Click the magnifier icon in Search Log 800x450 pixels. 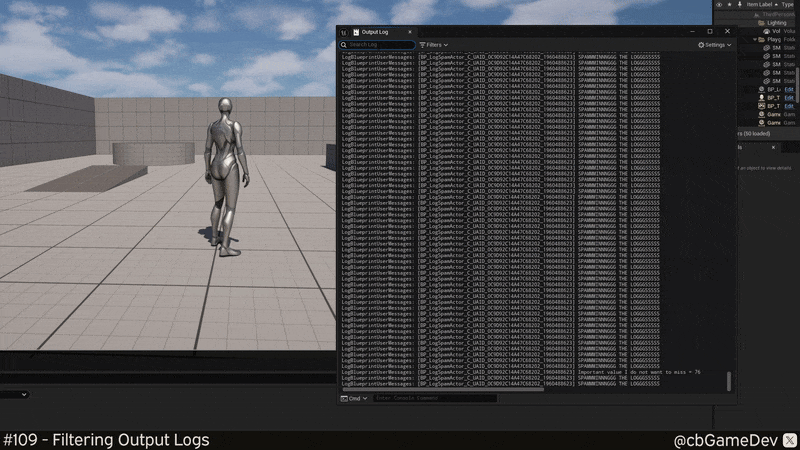[344, 45]
